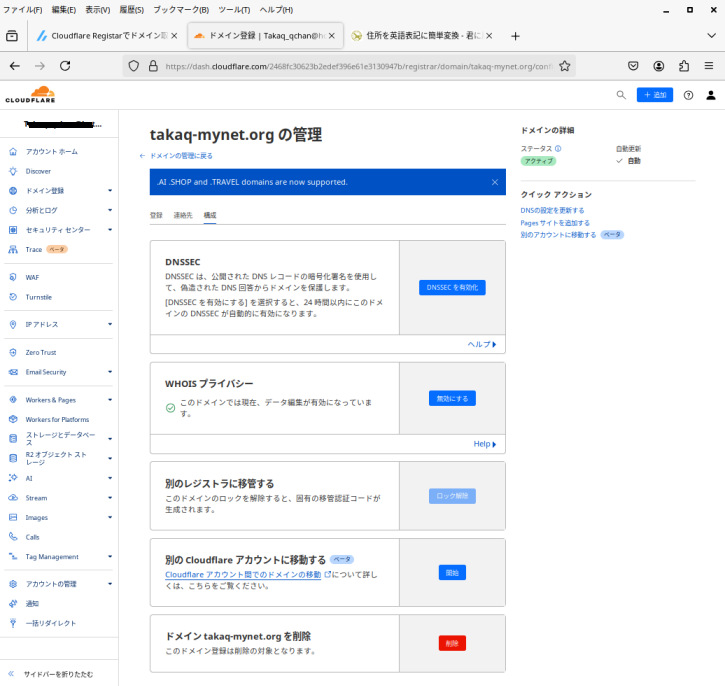This screenshot has height=686, width=725.
Task: Open the ツール(T) menu
Action: click(x=234, y=10)
